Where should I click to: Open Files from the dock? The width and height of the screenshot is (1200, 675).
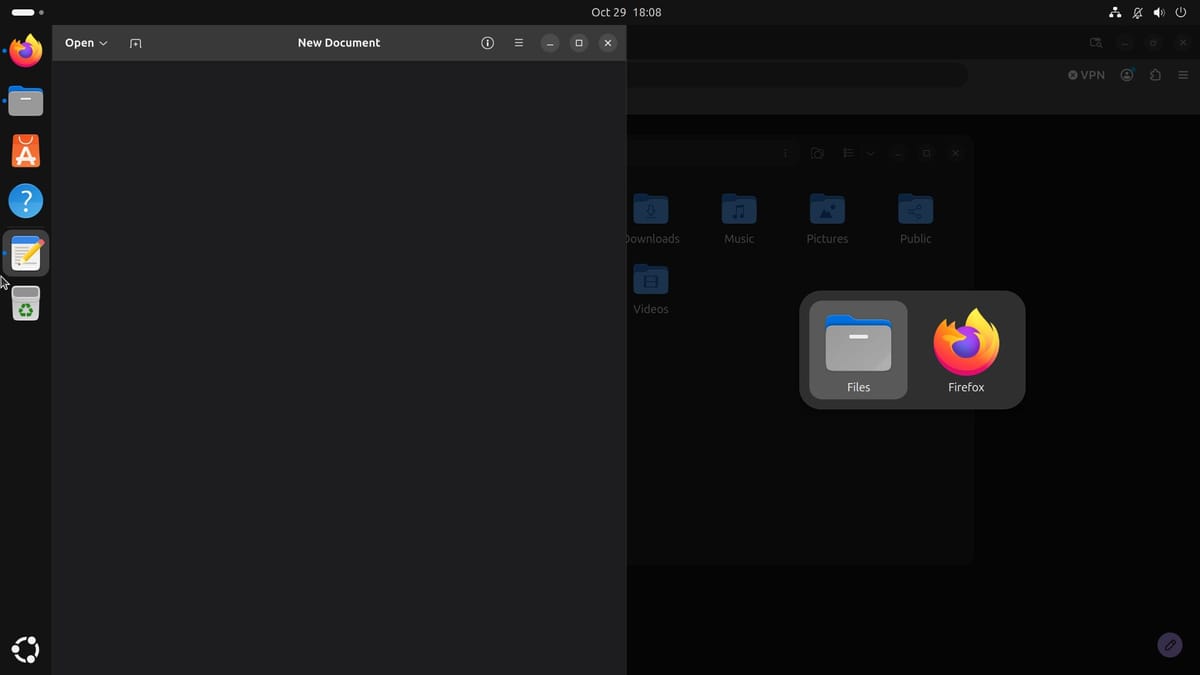(x=26, y=101)
